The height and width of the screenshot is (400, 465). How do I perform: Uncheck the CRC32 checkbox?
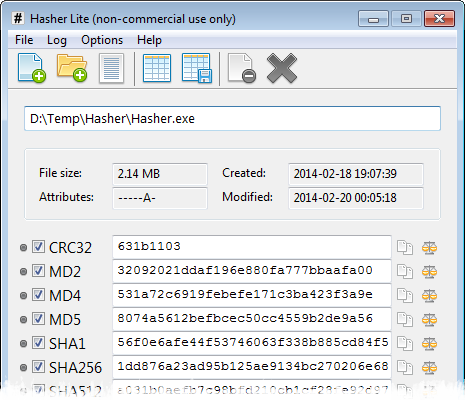pyautogui.click(x=38, y=247)
